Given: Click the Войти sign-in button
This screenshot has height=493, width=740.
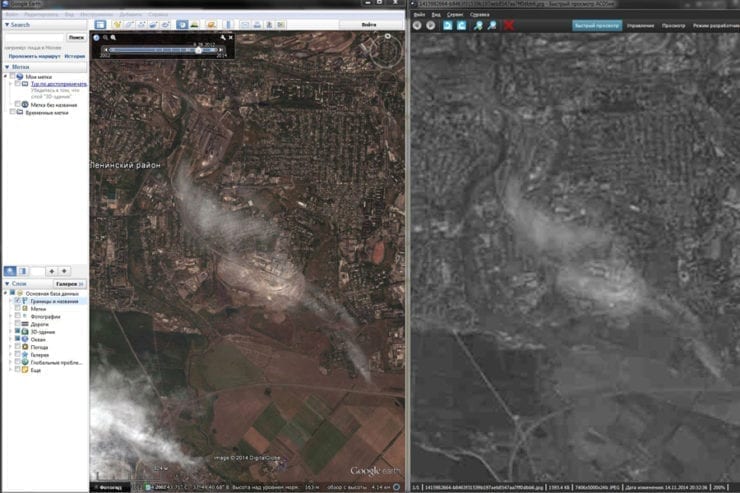Looking at the screenshot, I should [369, 25].
